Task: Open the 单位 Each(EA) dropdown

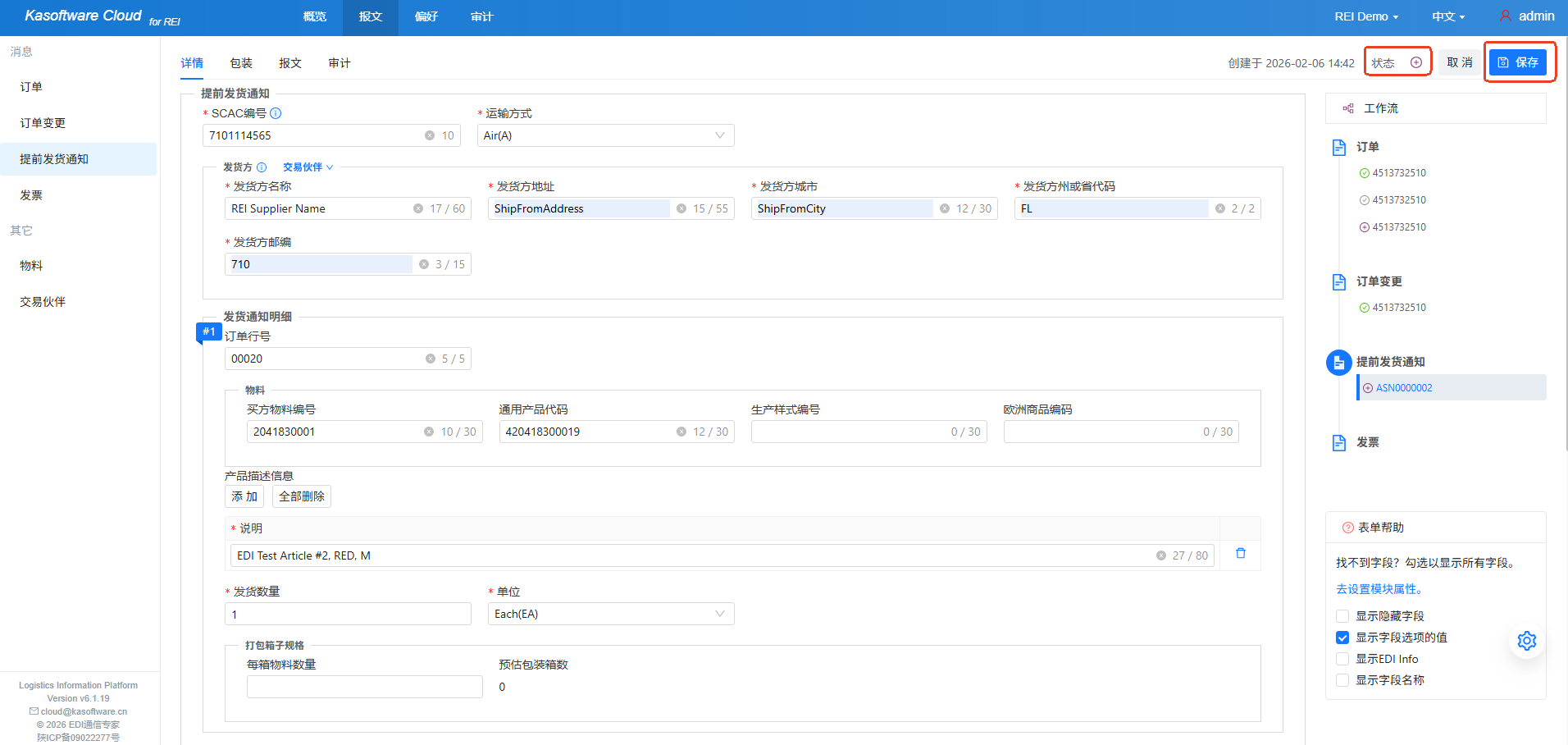Action: point(610,614)
